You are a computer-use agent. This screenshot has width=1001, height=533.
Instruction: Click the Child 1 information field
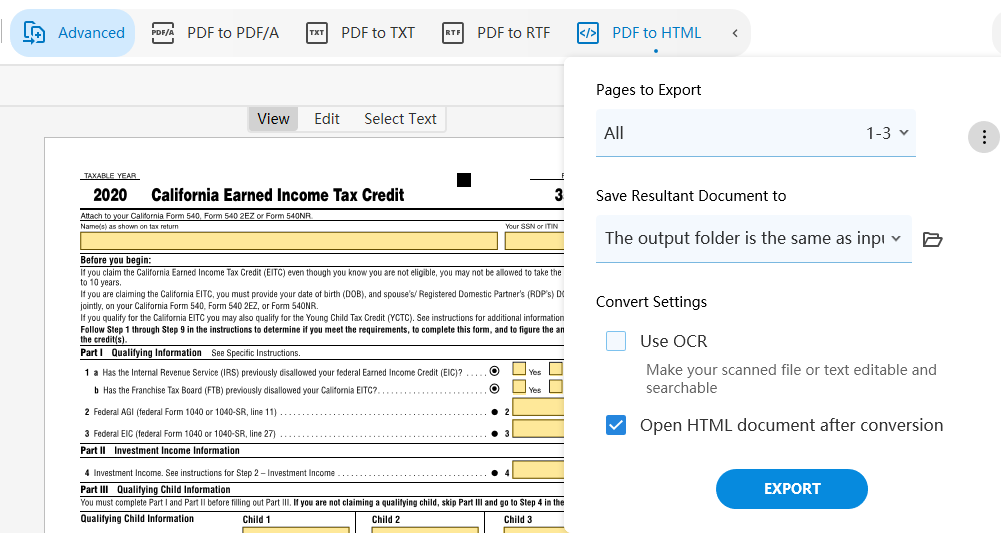pyautogui.click(x=296, y=530)
